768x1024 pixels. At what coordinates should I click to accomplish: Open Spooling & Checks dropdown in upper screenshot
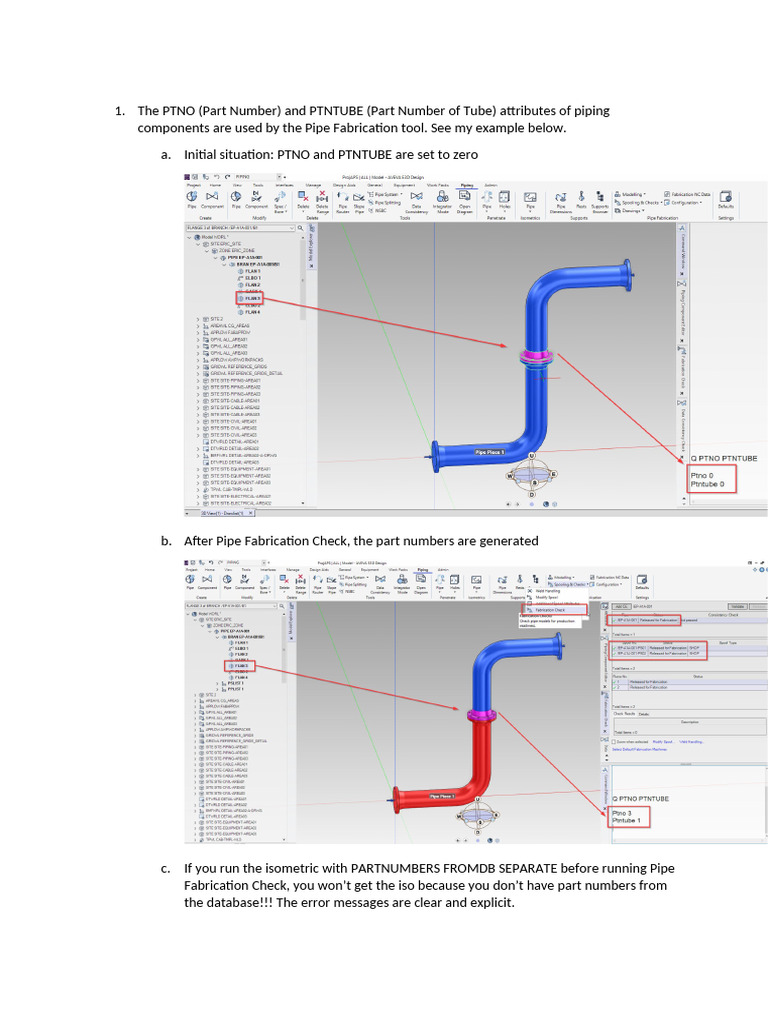pyautogui.click(x=638, y=202)
